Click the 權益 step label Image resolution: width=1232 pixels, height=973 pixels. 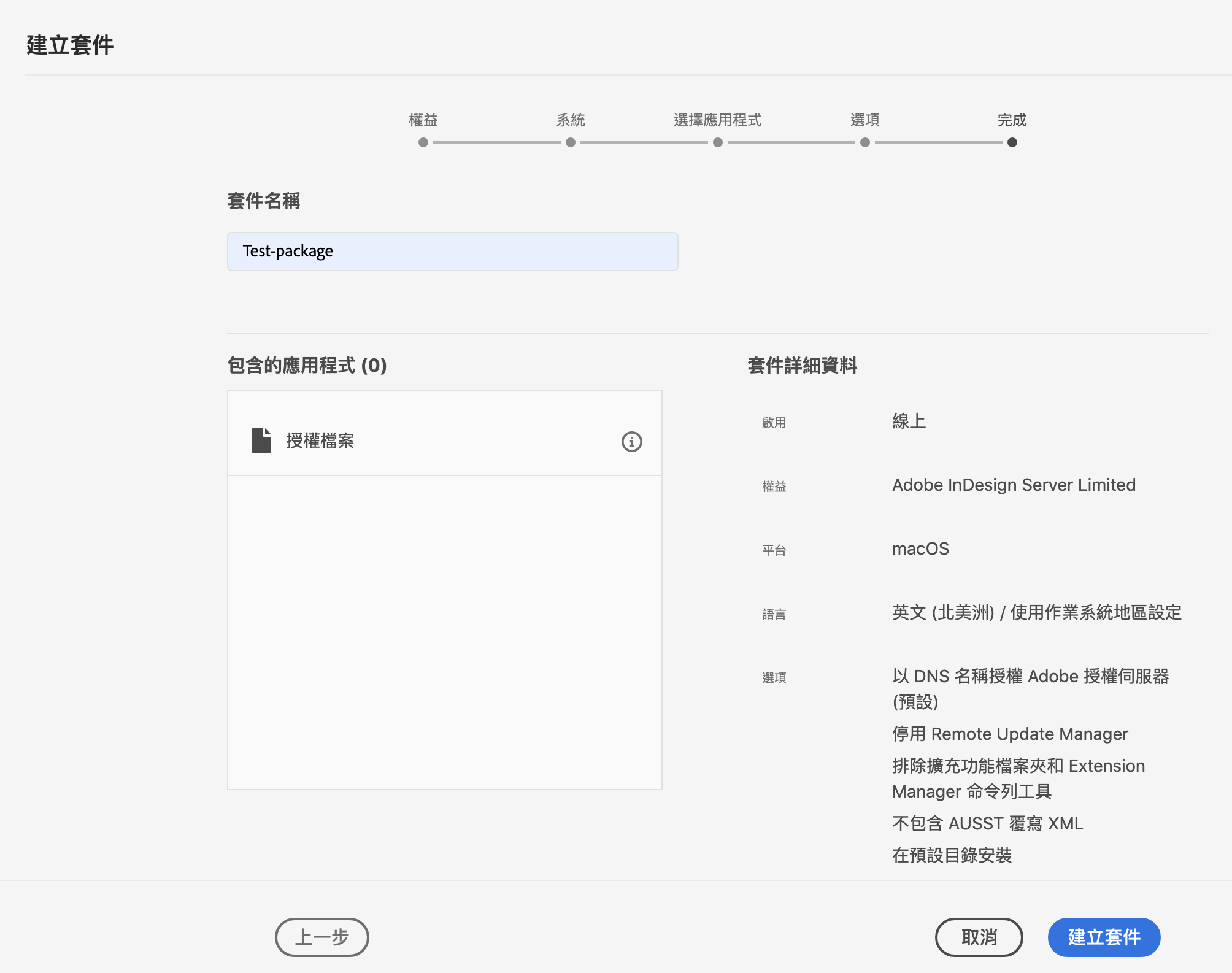pos(423,120)
